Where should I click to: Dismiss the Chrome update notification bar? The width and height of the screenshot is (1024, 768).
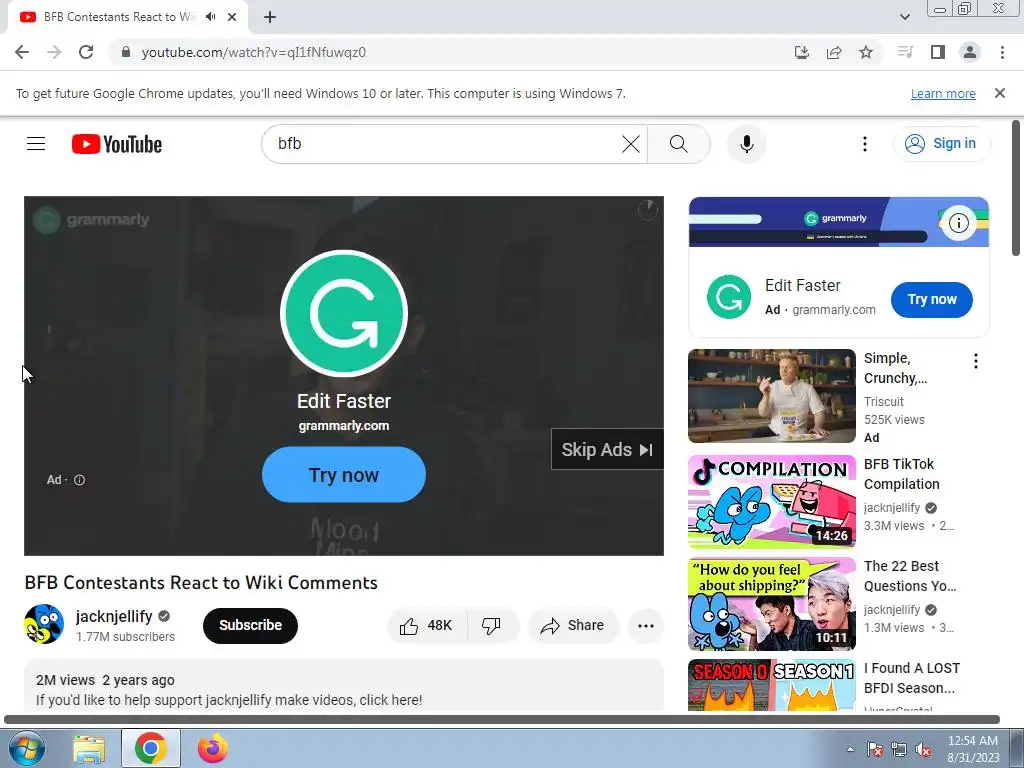1000,93
